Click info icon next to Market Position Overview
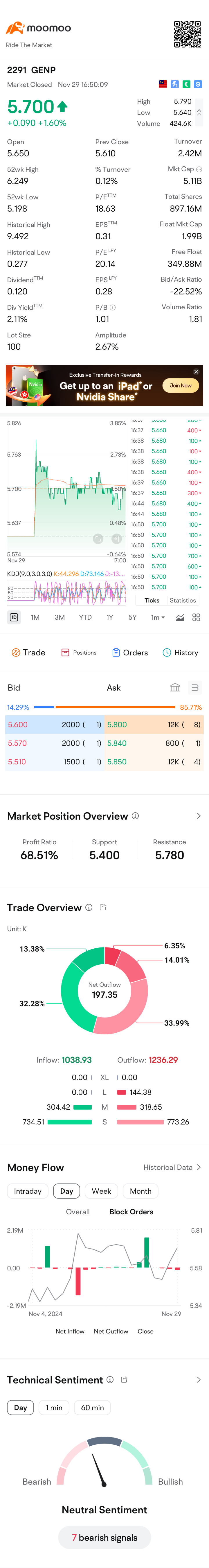 click(x=136, y=816)
